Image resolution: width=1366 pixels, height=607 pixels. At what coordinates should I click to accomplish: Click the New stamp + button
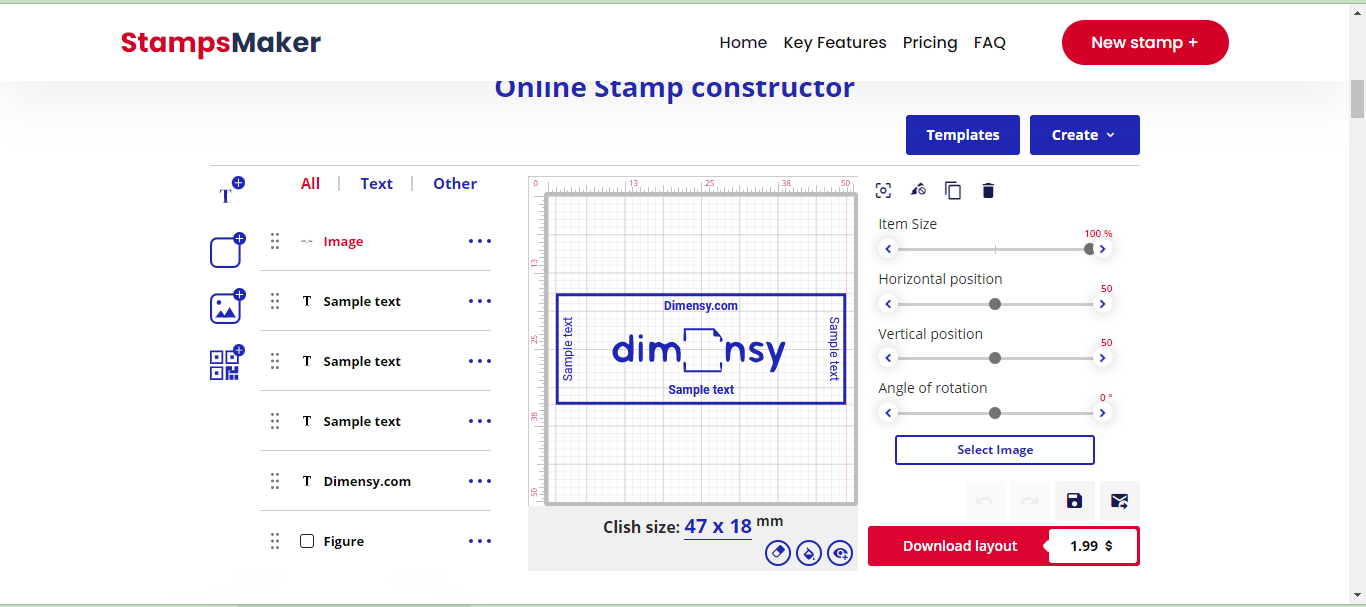[x=1145, y=43]
